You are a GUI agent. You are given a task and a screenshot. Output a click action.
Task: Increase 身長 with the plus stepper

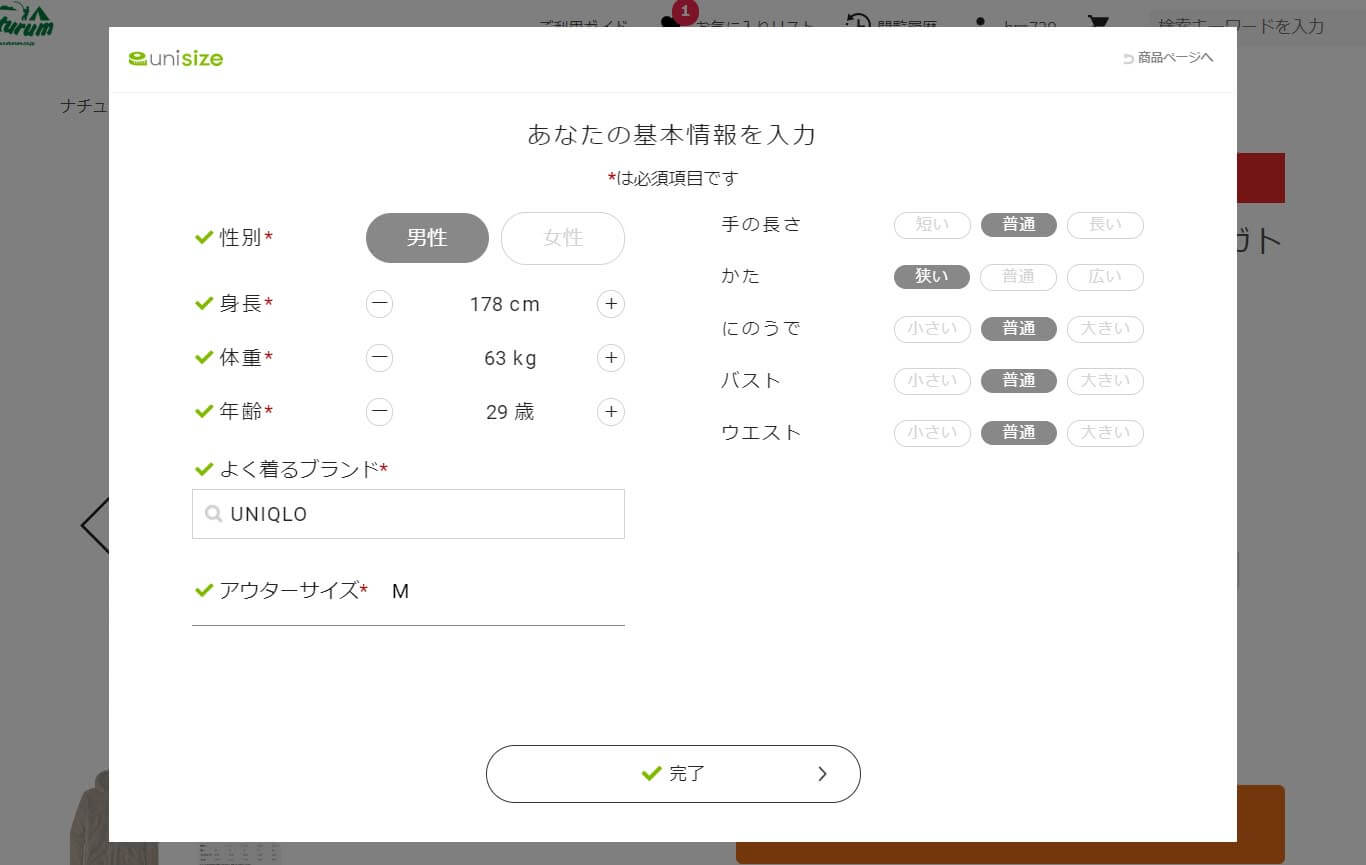(x=610, y=304)
